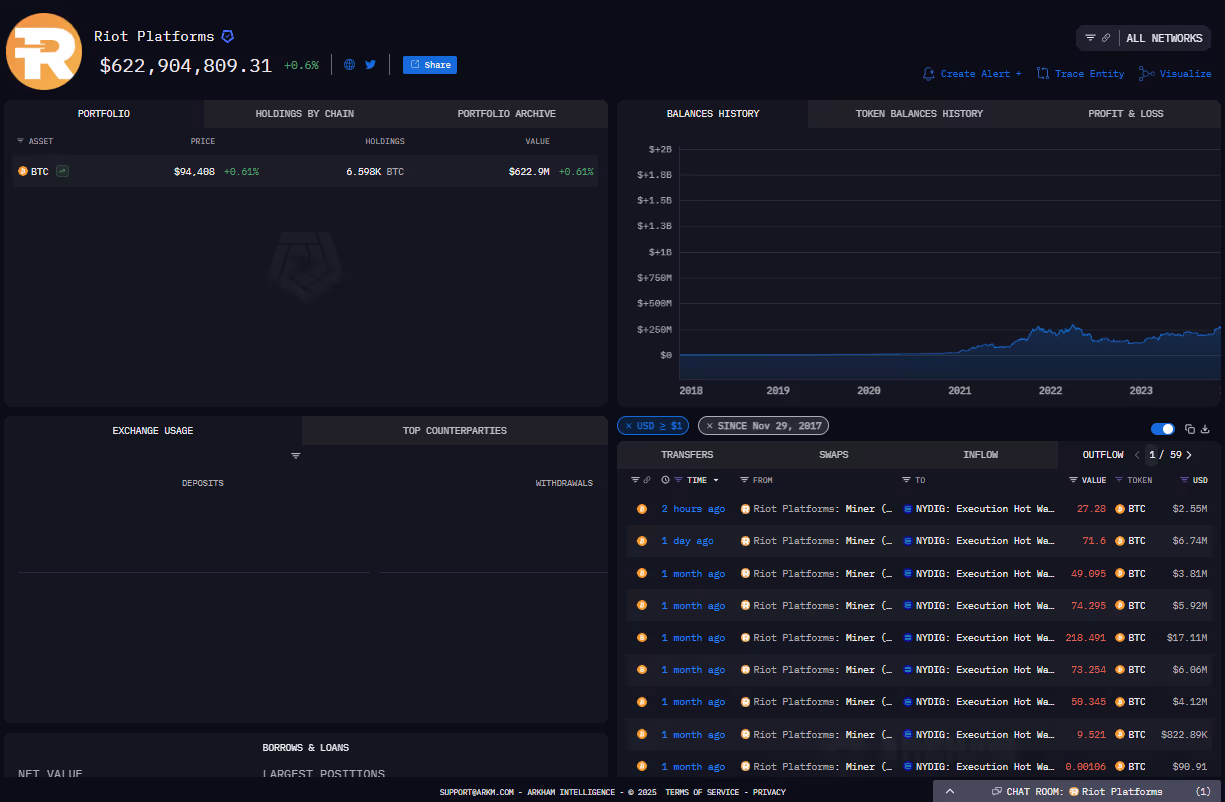Open Riot Platforms' Twitter profile
1225x802 pixels.
tap(371, 64)
